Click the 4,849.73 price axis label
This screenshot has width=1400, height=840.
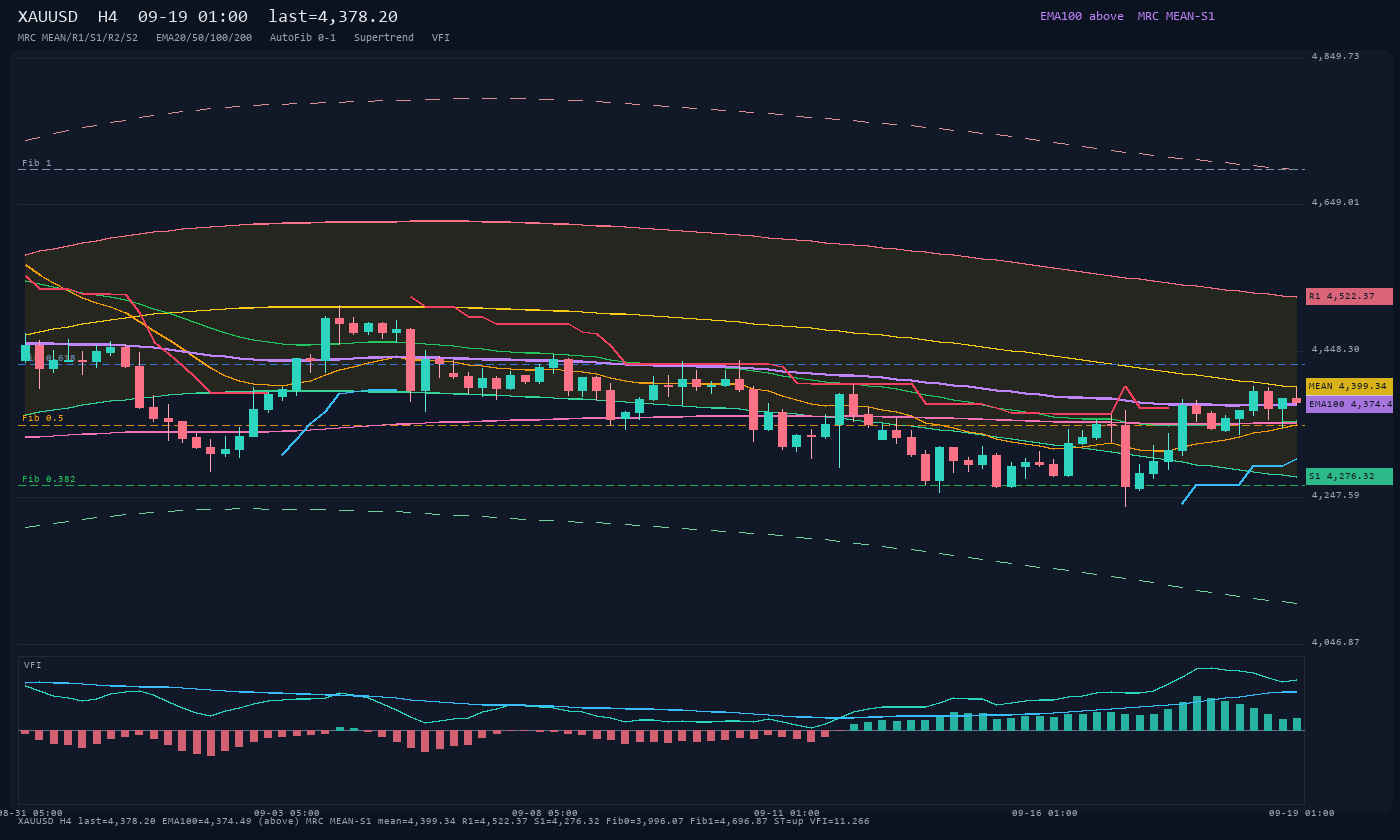pos(1335,56)
